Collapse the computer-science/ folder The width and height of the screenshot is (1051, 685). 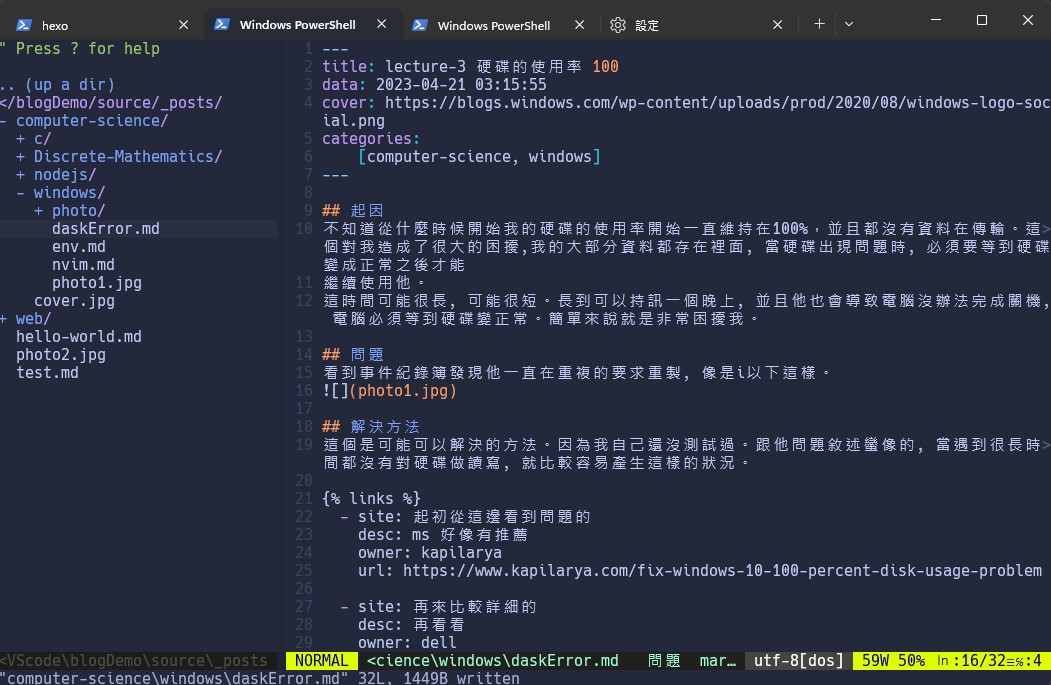91,121
